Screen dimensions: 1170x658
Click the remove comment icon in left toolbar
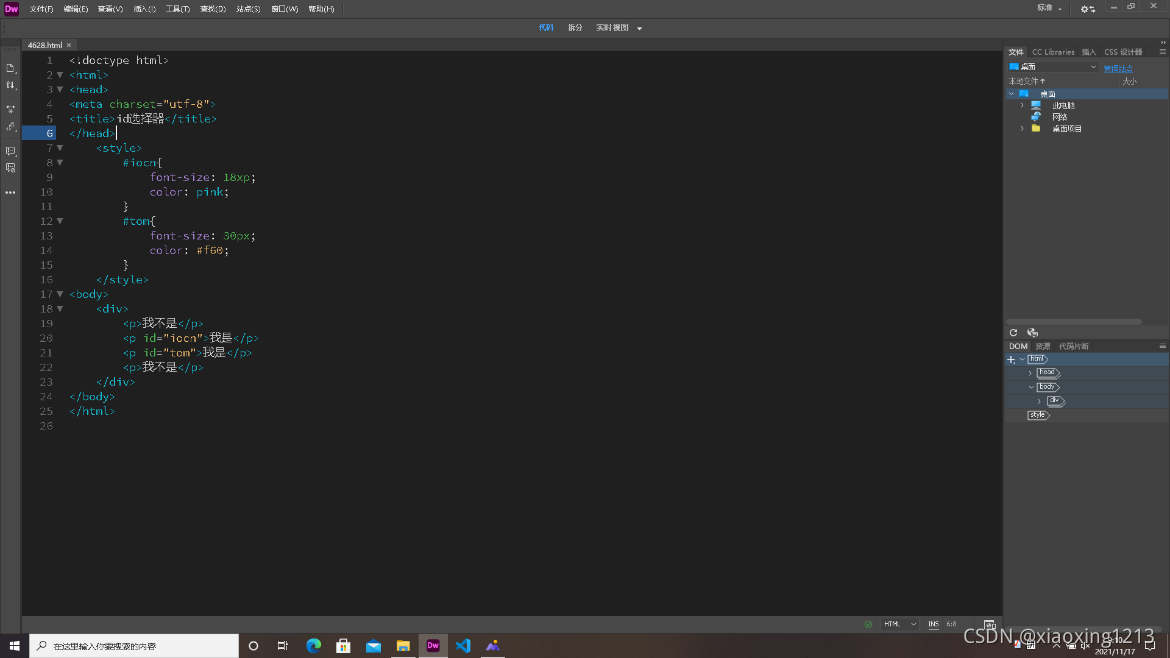tap(10, 168)
